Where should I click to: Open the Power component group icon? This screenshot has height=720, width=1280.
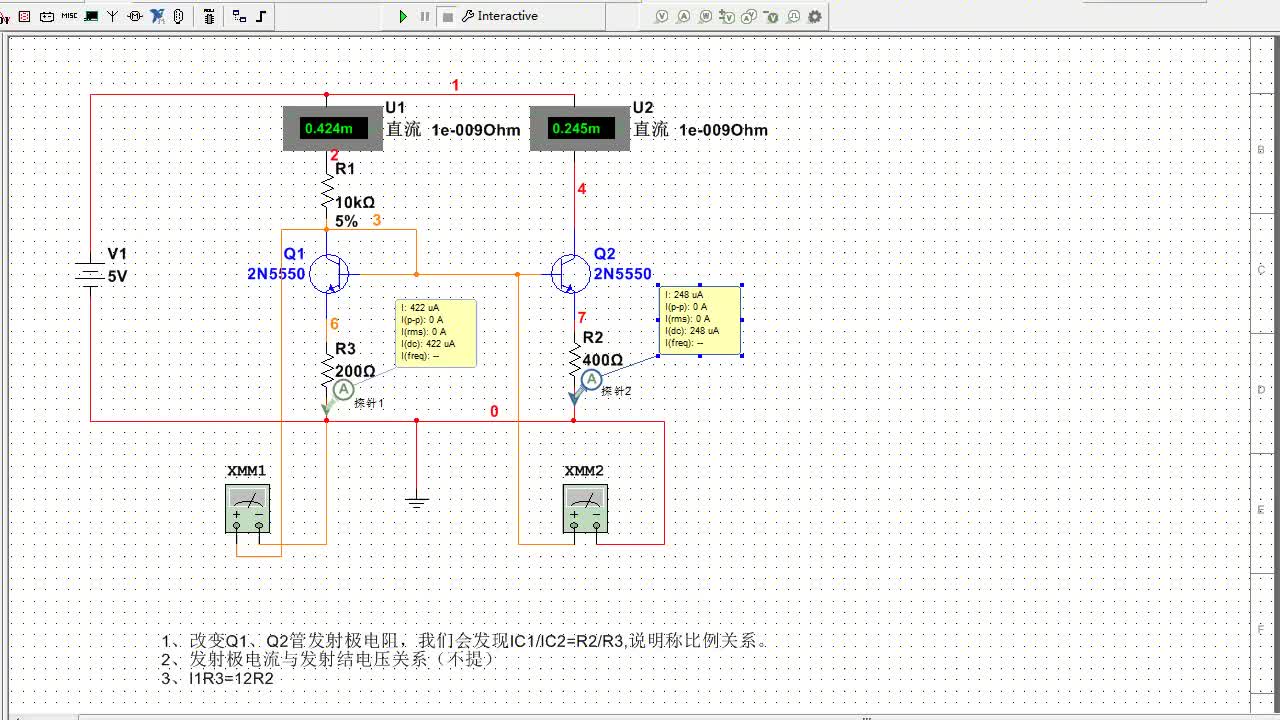coord(47,16)
